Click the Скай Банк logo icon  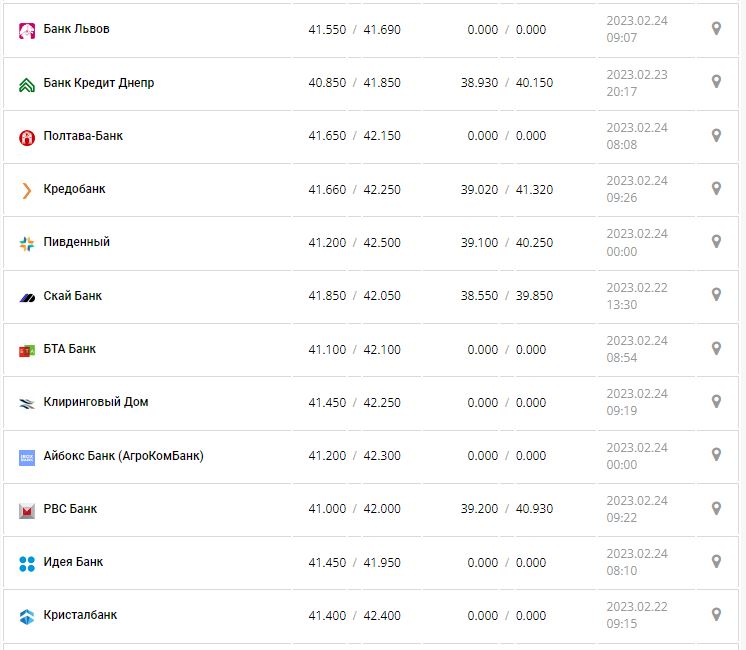pyautogui.click(x=27, y=297)
